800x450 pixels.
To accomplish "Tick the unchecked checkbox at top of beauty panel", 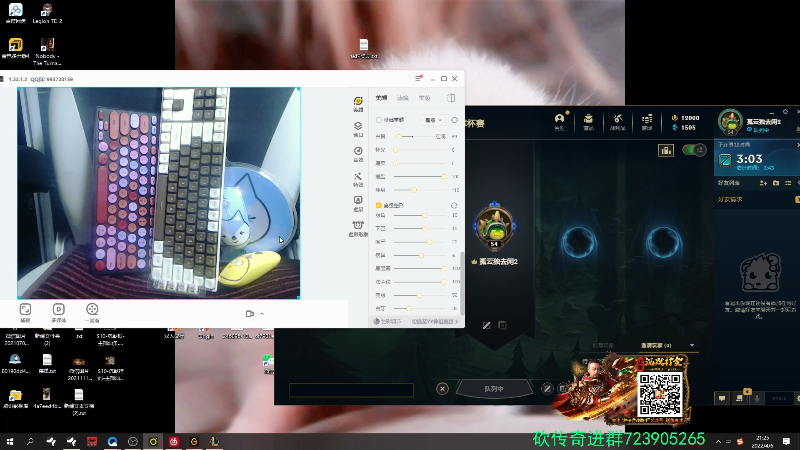I will 379,120.
